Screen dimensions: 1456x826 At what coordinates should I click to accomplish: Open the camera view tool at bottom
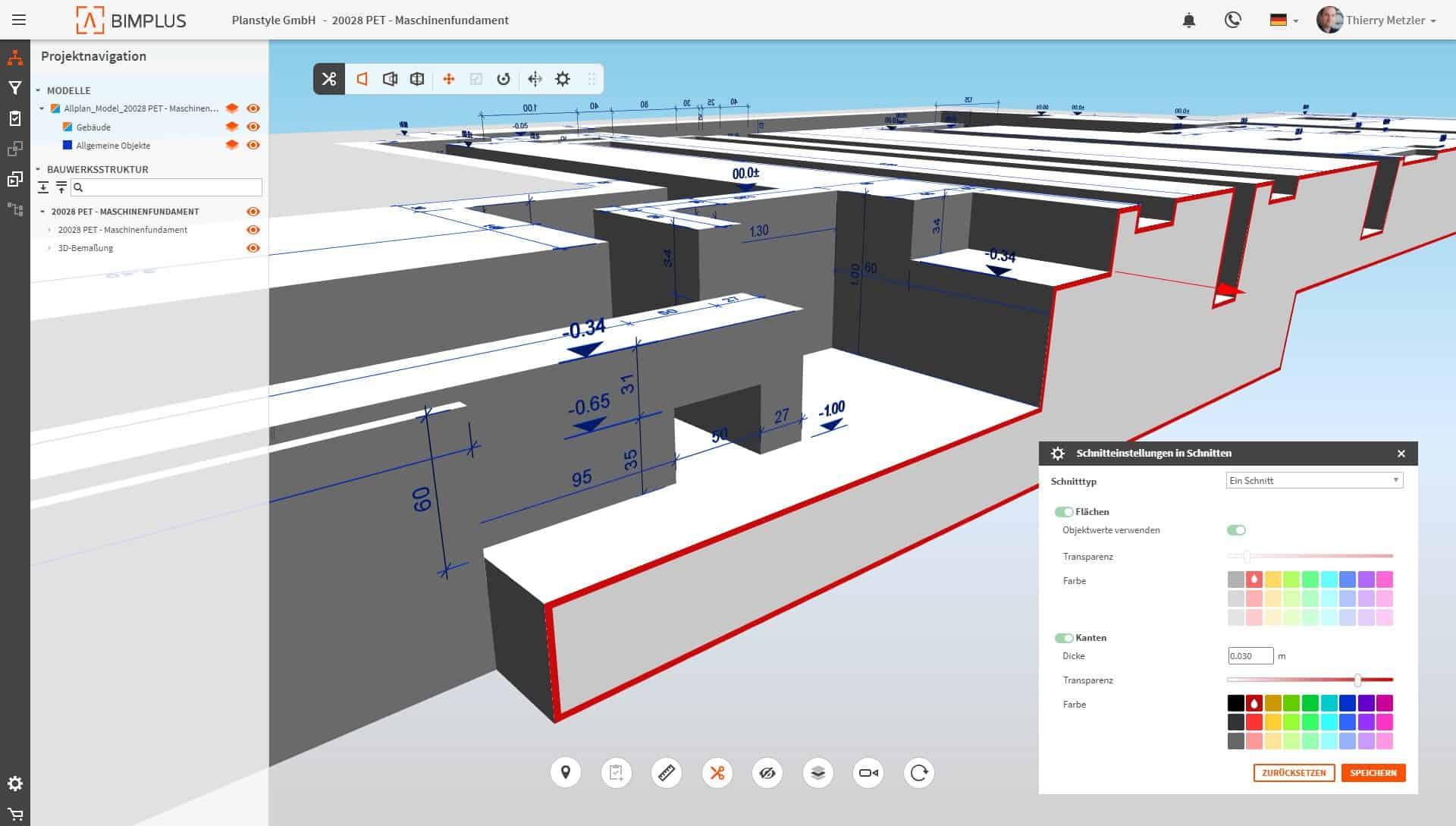pos(868,773)
